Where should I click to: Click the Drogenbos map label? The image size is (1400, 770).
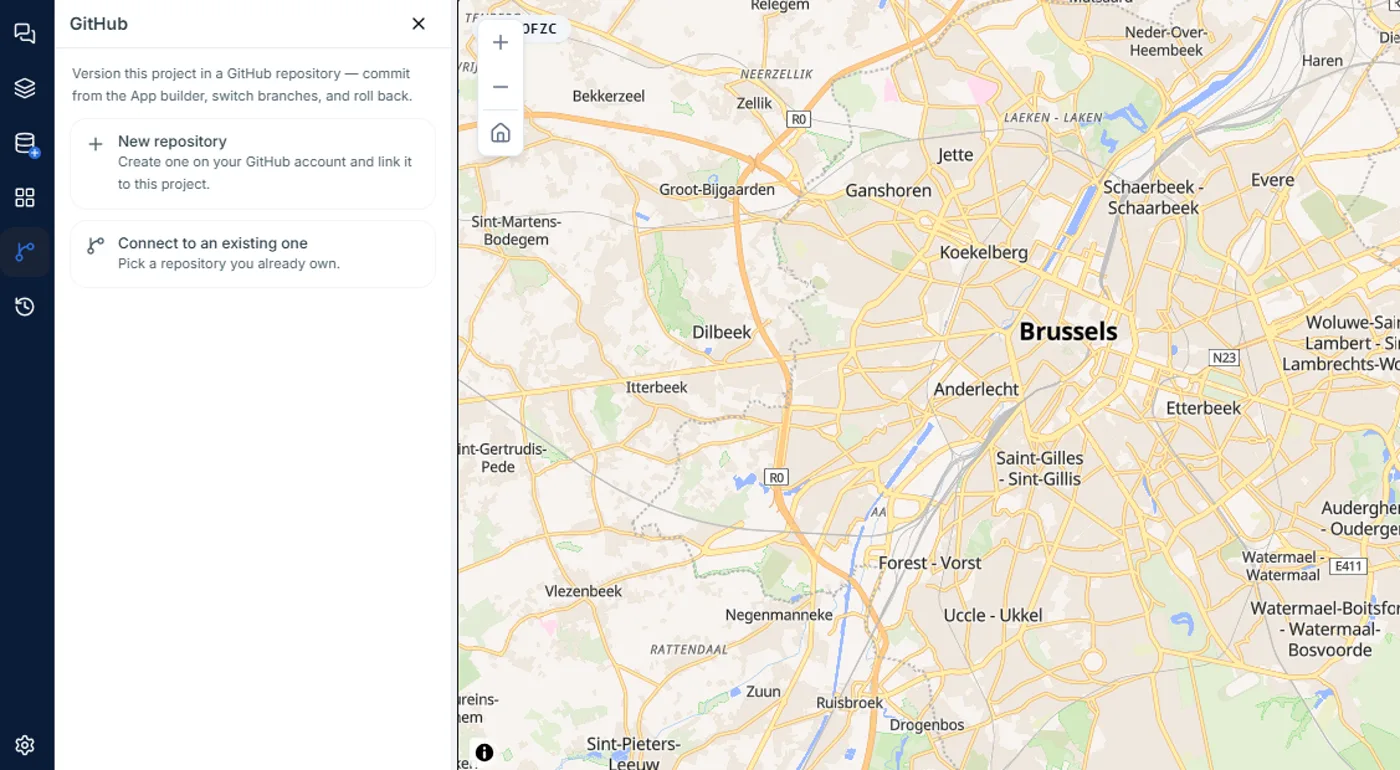(x=927, y=725)
